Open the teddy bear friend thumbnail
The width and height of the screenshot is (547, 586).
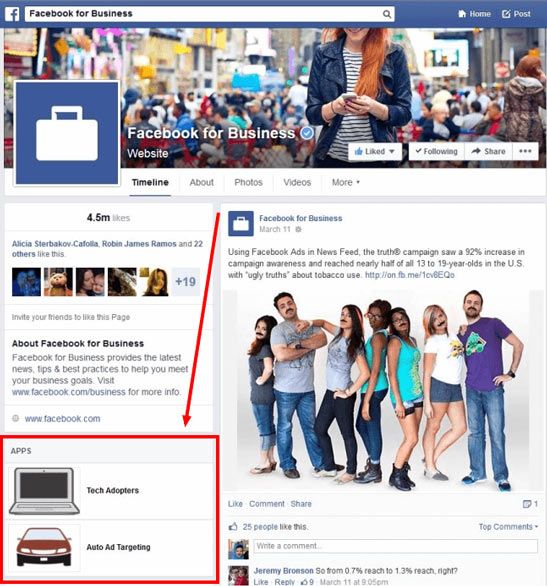pos(58,282)
